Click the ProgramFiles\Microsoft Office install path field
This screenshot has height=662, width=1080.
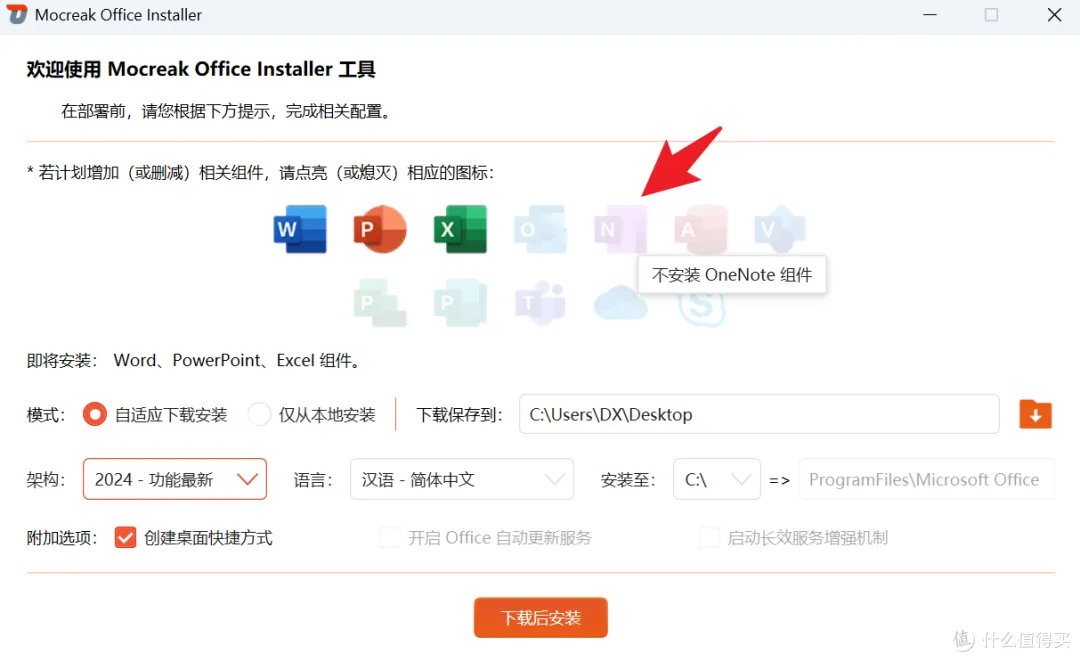tap(926, 479)
